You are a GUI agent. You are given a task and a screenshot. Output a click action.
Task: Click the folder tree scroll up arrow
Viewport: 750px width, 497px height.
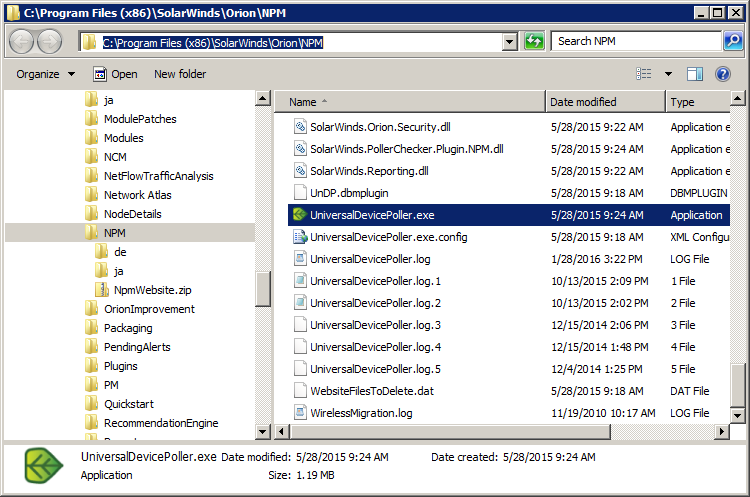coord(263,99)
